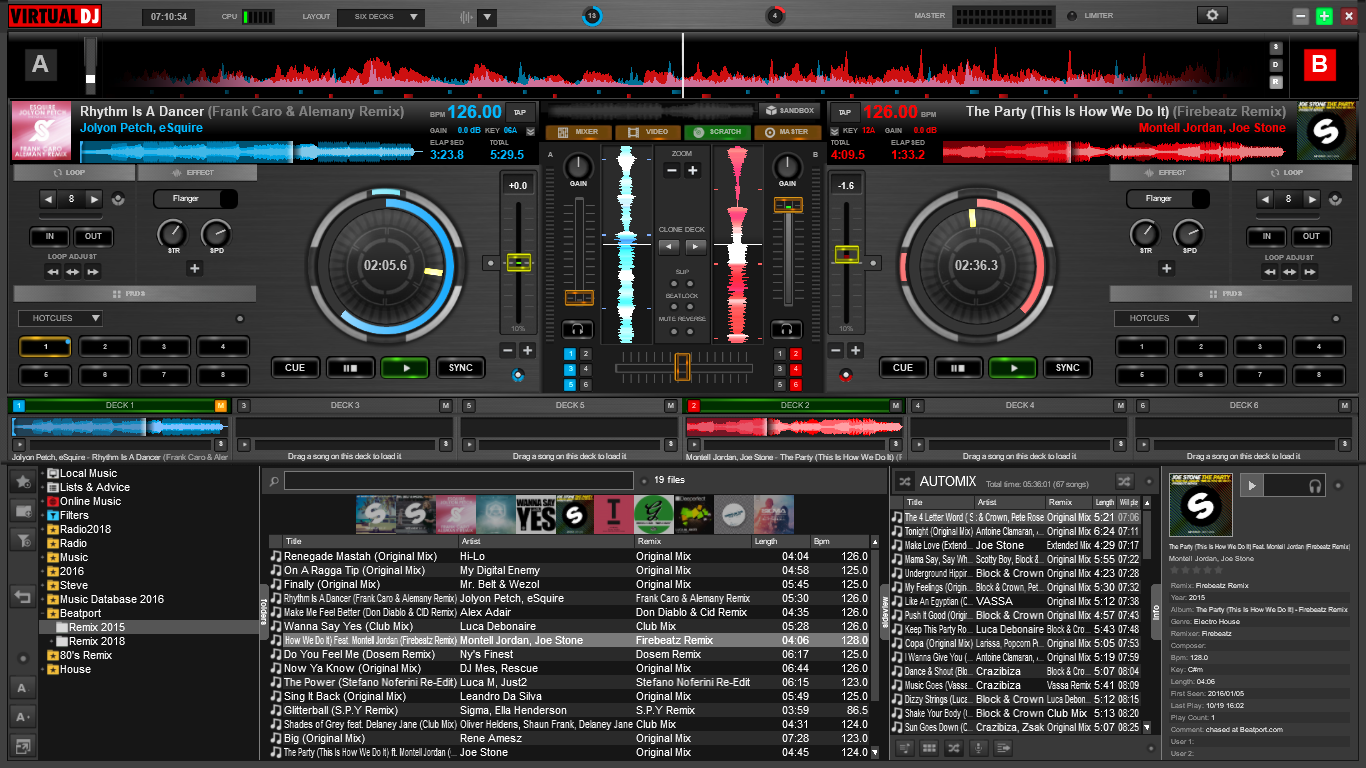The height and width of the screenshot is (768, 1366).
Task: Toggle right MUTE REVERSE indicator in center
Action: pos(691,331)
